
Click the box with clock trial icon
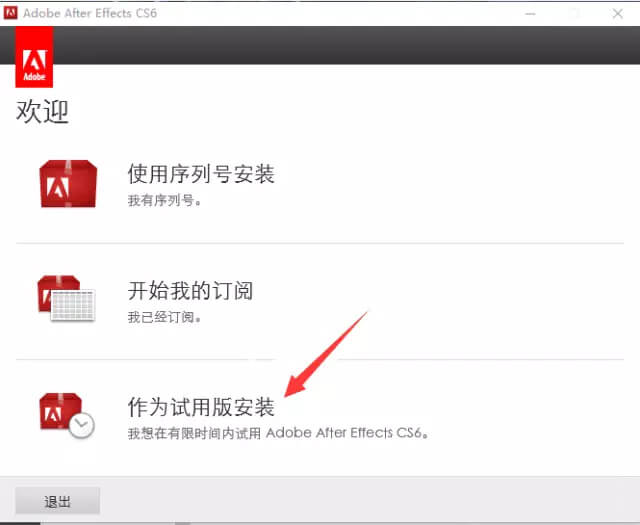click(x=67, y=415)
